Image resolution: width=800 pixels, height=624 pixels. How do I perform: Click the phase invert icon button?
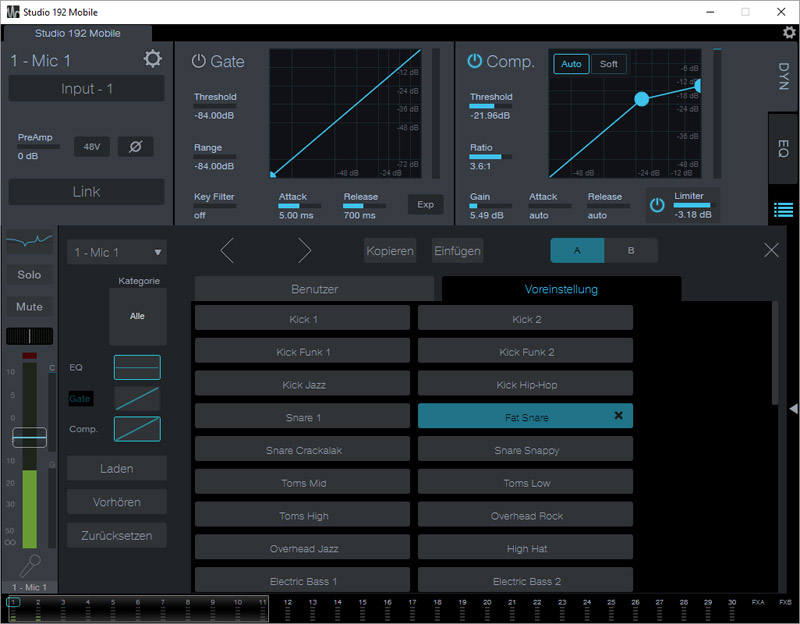[135, 147]
